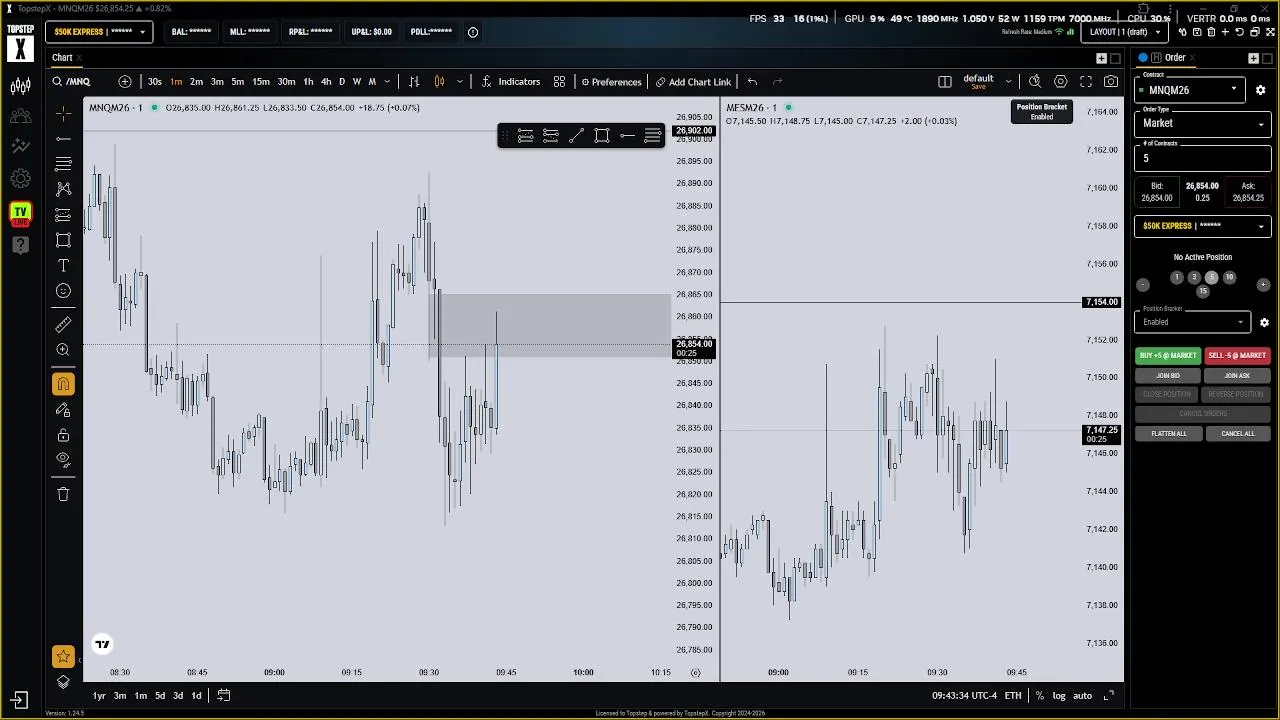Viewport: 1280px width, 720px height.
Task: Click the TV live icon in sidebar
Action: point(20,212)
